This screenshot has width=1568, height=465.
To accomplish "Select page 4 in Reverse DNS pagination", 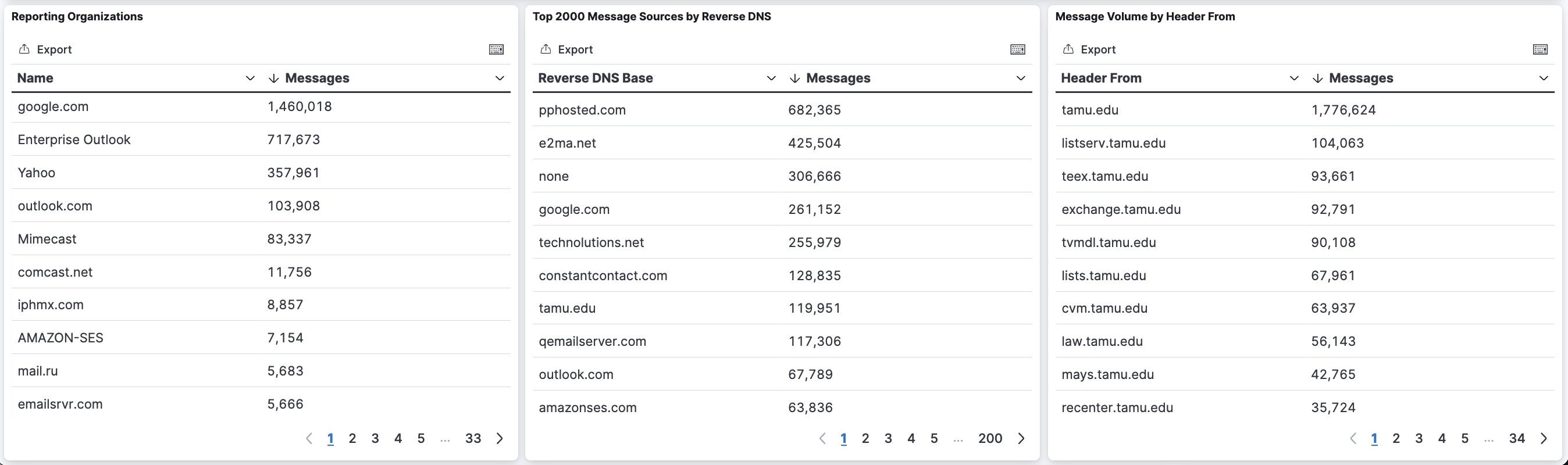I will (911, 438).
